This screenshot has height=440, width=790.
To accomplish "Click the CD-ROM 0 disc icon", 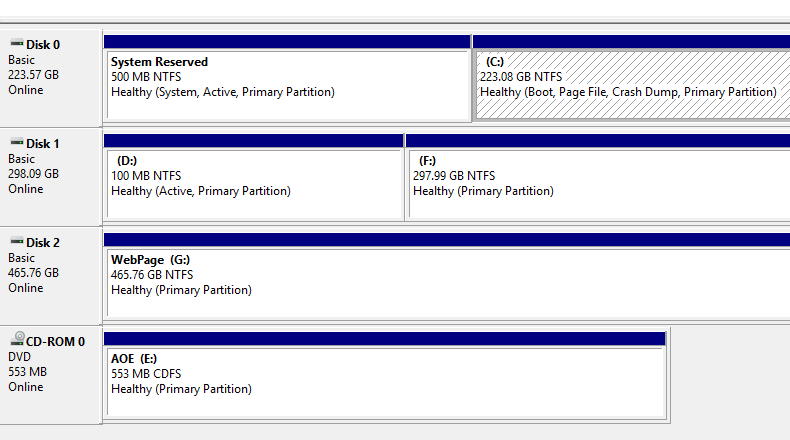I will 16,341.
